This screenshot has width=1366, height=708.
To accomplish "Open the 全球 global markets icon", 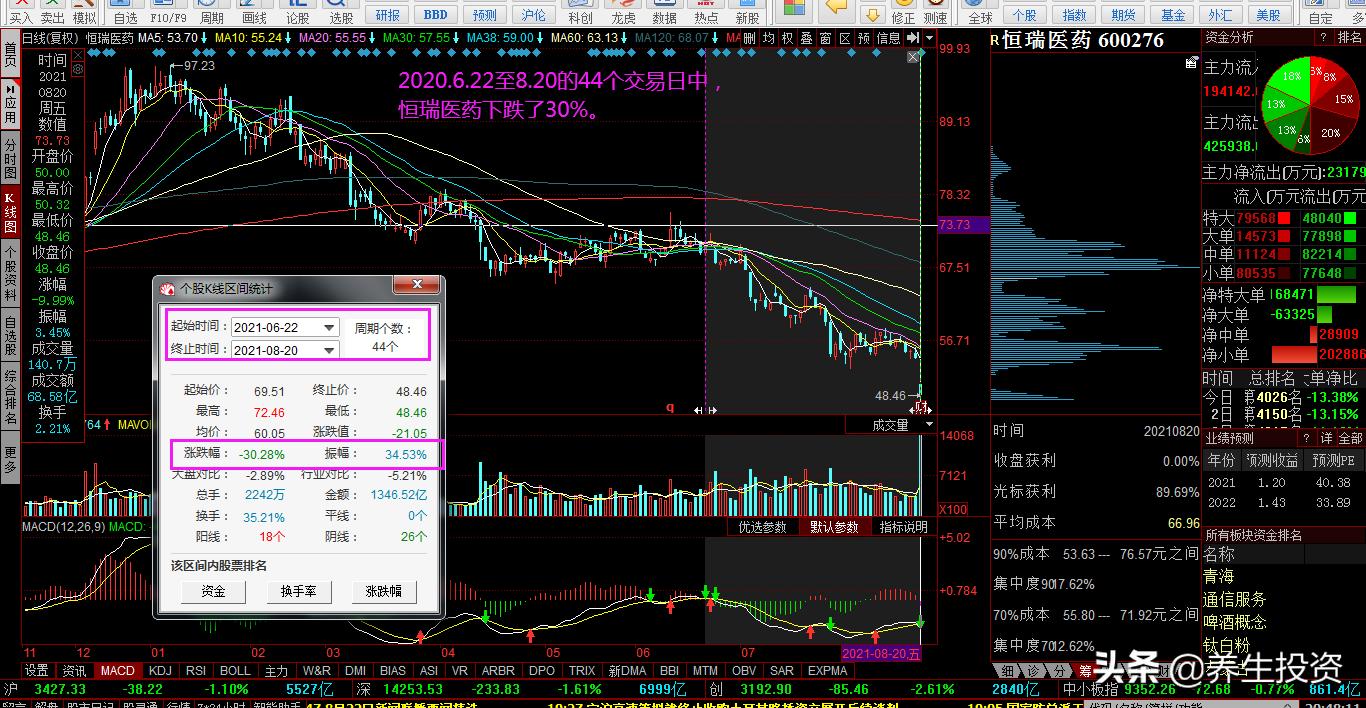I will pyautogui.click(x=980, y=12).
